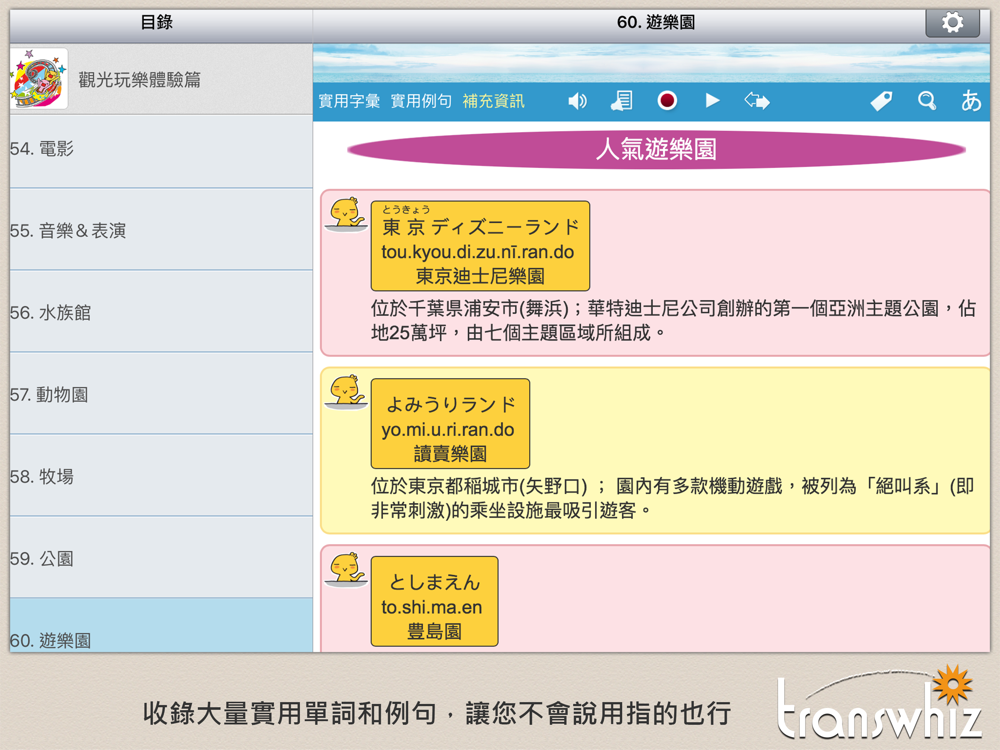The image size is (1000, 750).
Task: Open chapter 56. 水族館
Action: 161,311
